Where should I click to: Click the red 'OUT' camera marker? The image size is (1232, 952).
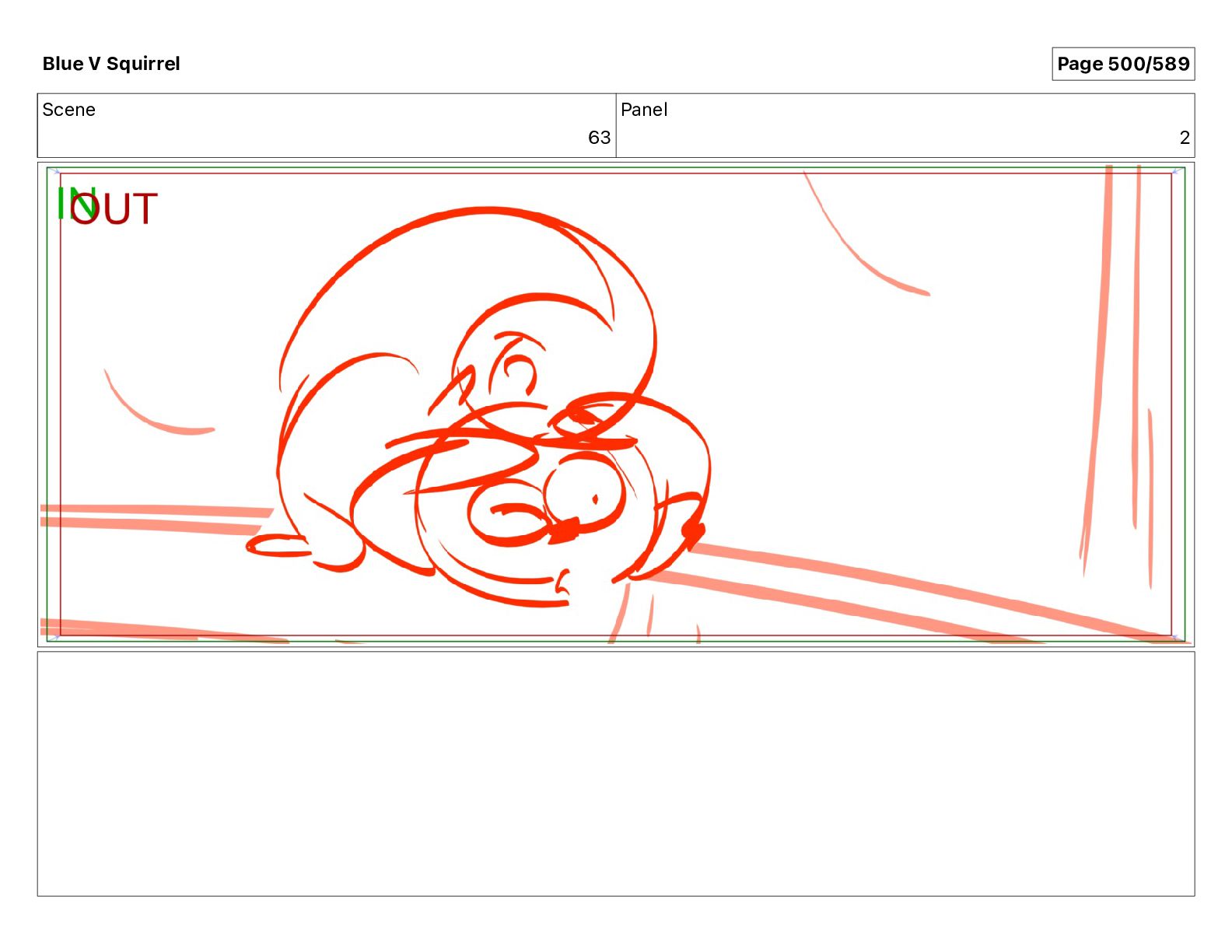click(114, 209)
